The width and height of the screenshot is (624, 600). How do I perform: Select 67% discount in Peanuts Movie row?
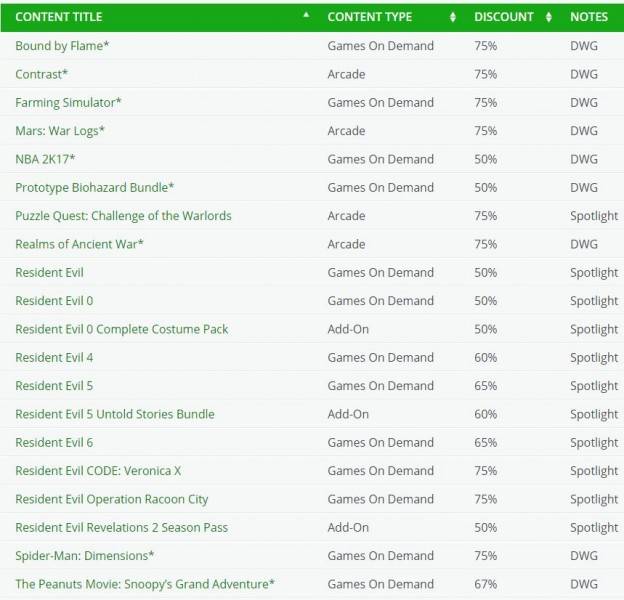[x=486, y=584]
